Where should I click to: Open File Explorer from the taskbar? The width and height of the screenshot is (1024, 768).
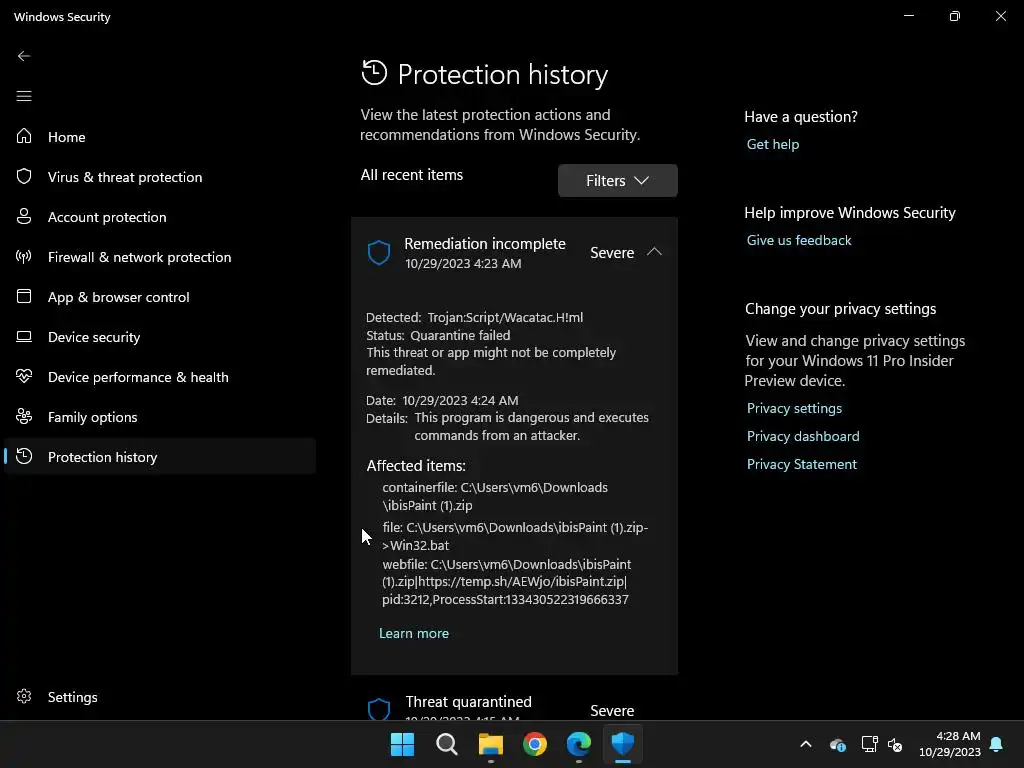[x=490, y=744]
